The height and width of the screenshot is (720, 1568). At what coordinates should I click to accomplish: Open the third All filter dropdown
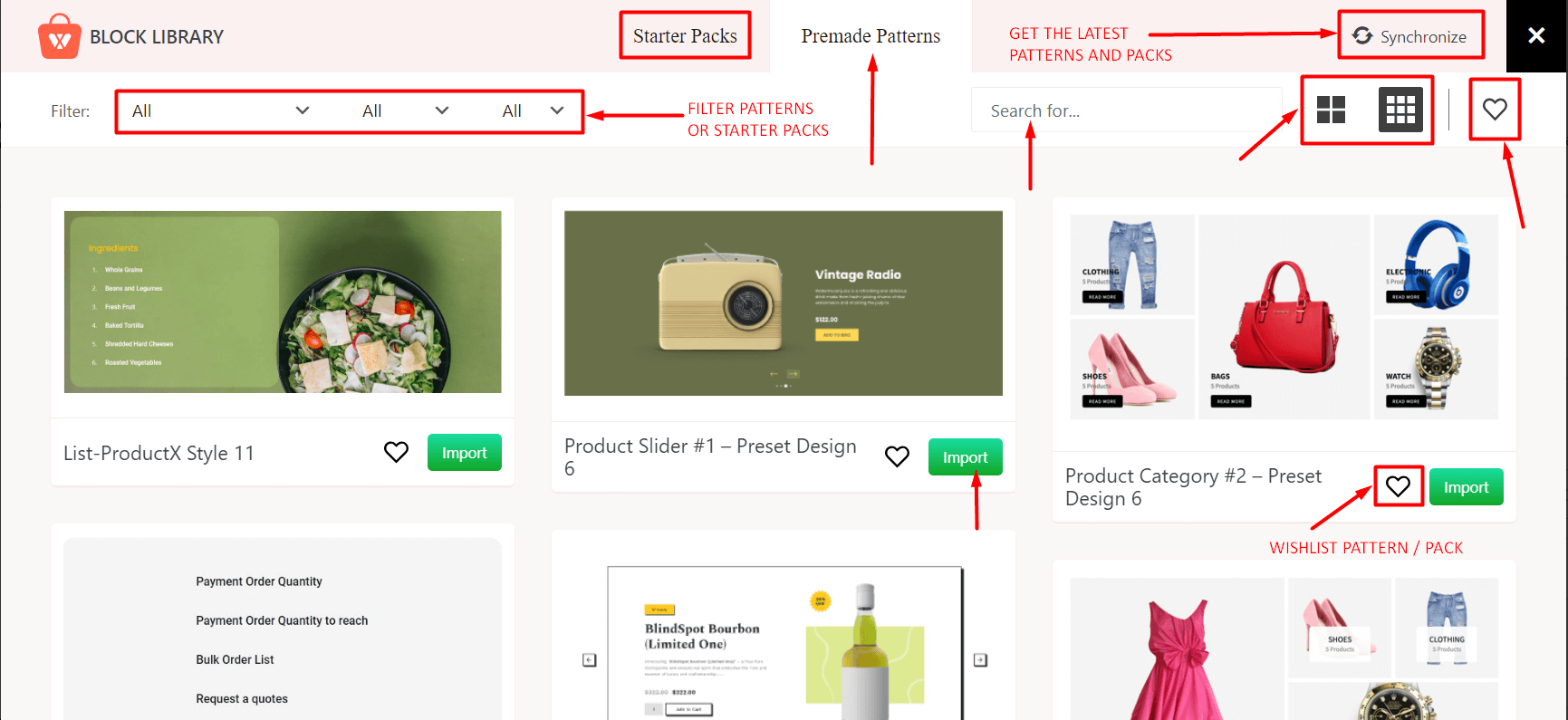pos(533,110)
